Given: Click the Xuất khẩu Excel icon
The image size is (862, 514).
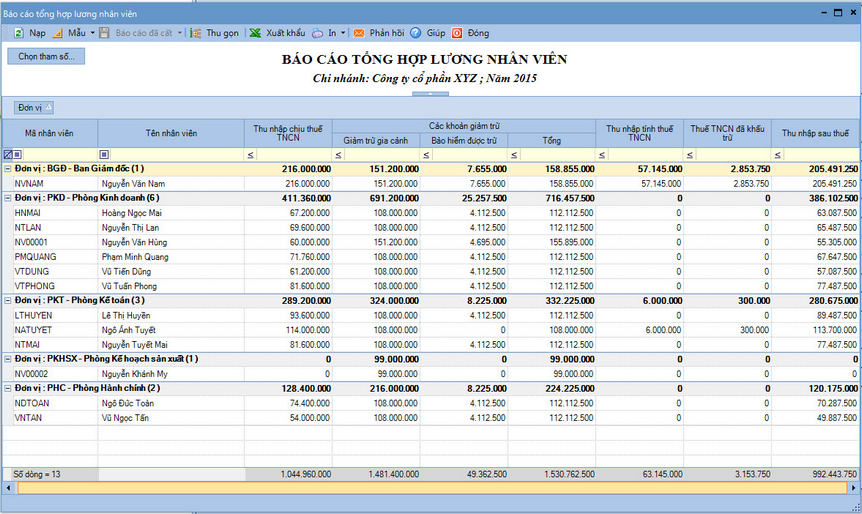Looking at the screenshot, I should 255,33.
